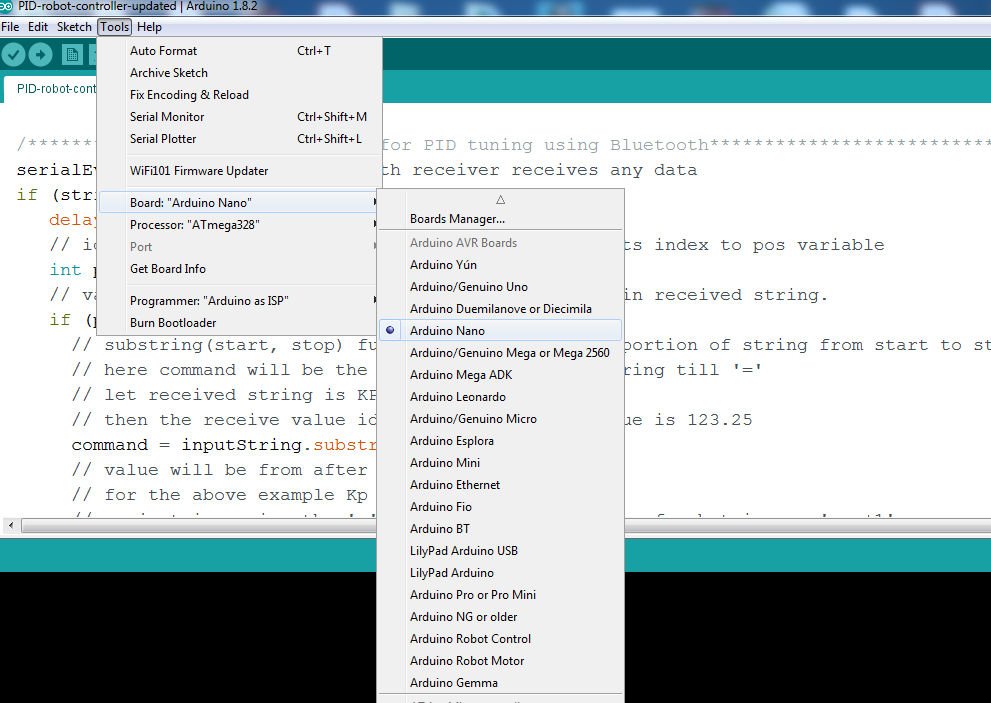
Task: Open the Serial Plotter
Action: click(x=239, y=139)
